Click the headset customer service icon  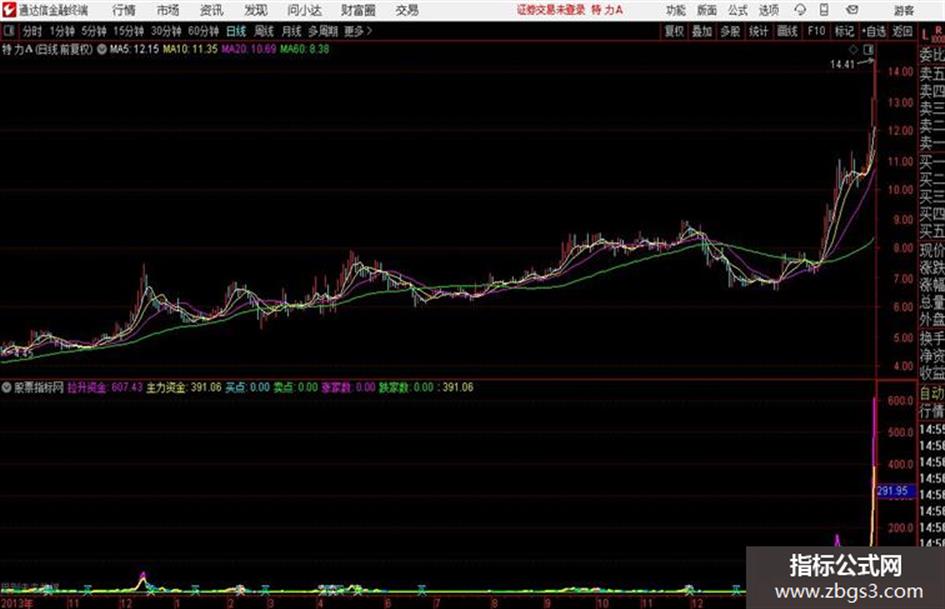tap(800, 10)
